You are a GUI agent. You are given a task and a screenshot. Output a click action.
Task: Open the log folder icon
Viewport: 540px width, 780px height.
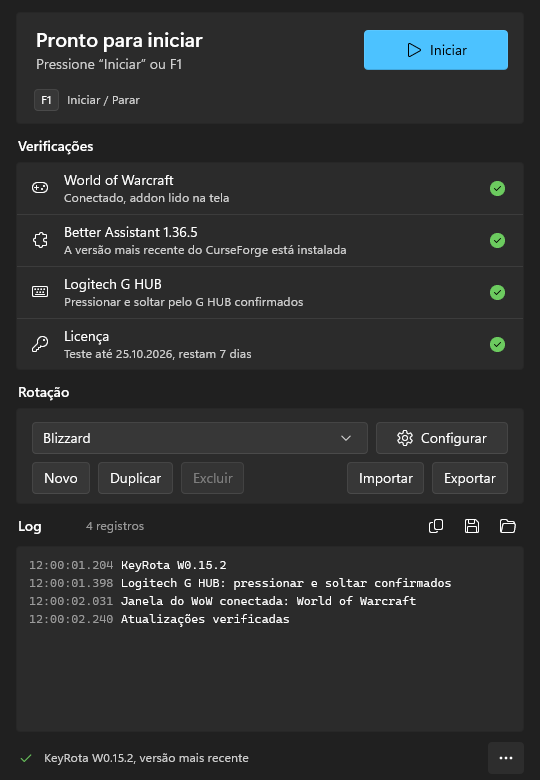[x=508, y=526]
